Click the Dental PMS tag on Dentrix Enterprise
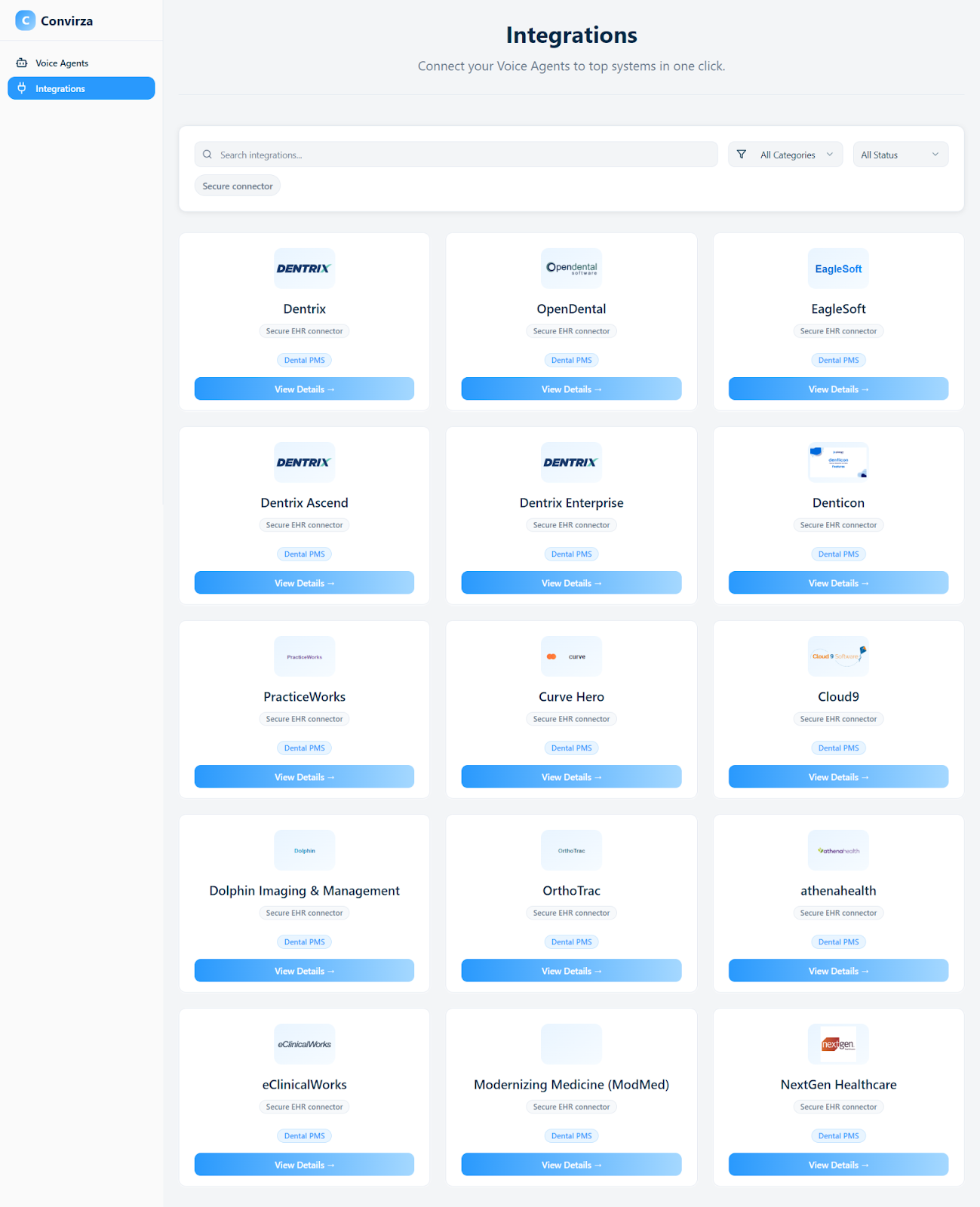Screen dimensions: 980x1207 pyautogui.click(x=571, y=554)
